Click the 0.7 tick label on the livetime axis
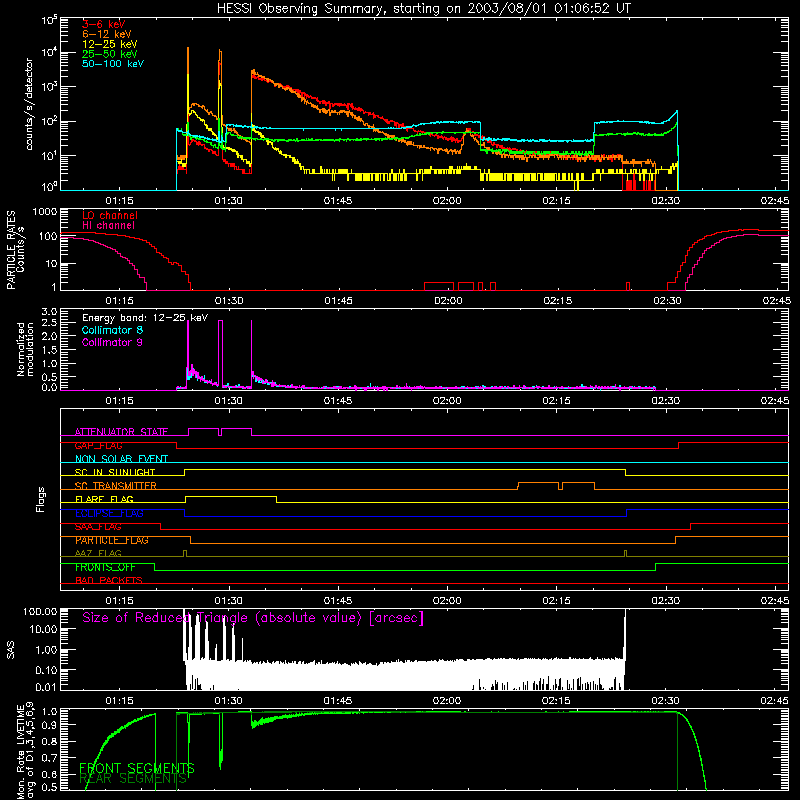This screenshot has height=800, width=800. point(49,757)
